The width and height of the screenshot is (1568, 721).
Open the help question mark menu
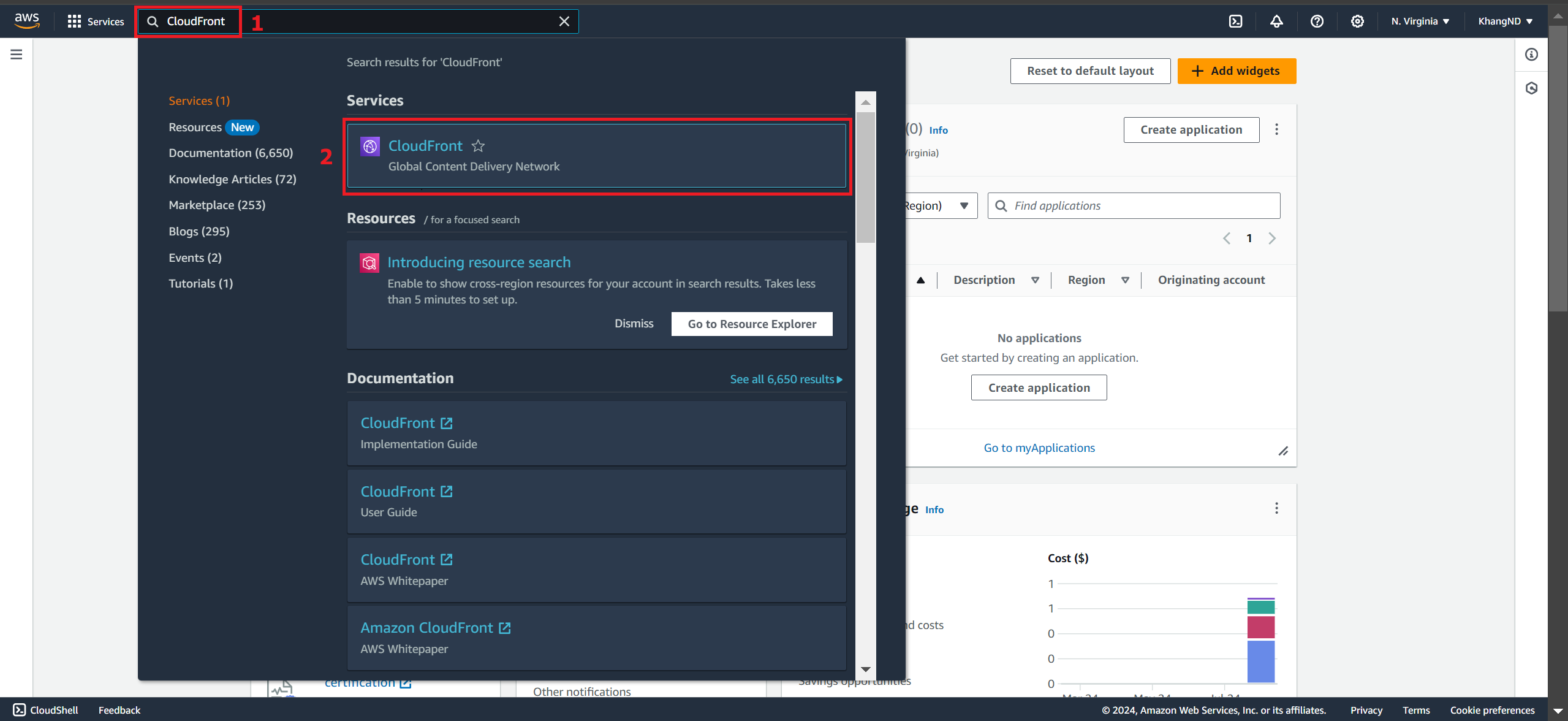pyautogui.click(x=1317, y=21)
